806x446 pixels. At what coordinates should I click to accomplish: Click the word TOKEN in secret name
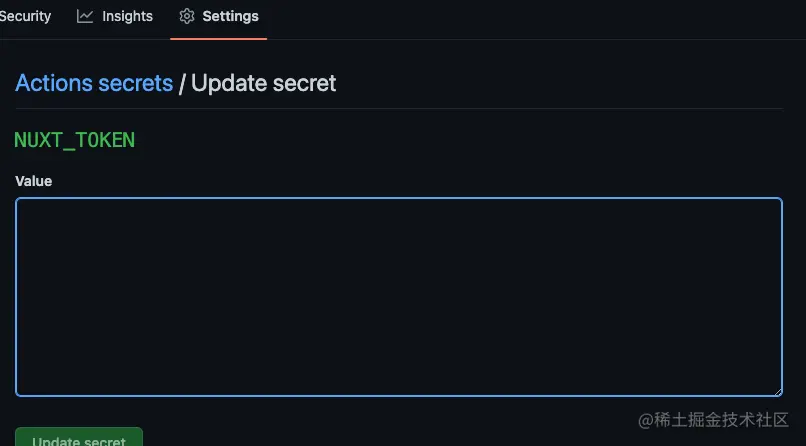point(105,140)
